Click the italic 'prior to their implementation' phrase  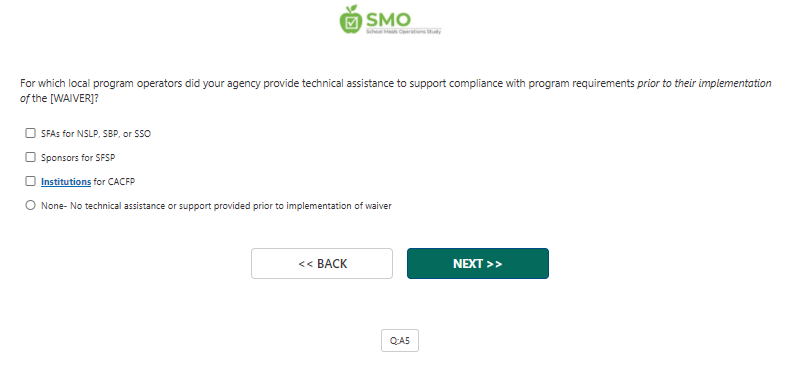(x=704, y=83)
